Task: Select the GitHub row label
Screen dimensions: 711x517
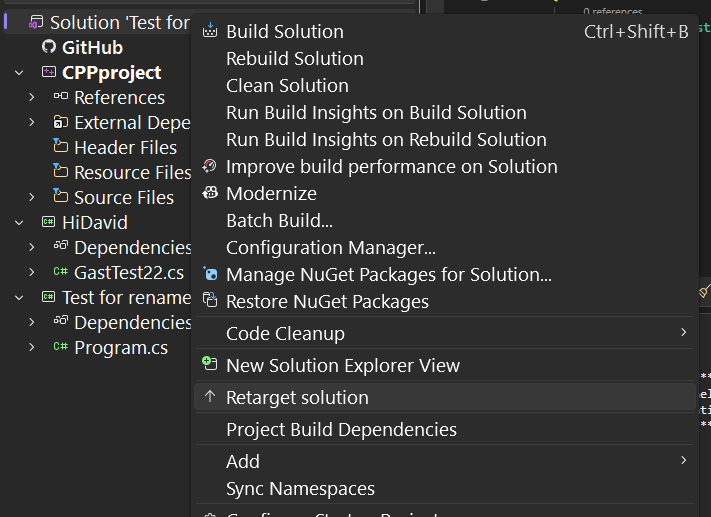Action: [92, 47]
